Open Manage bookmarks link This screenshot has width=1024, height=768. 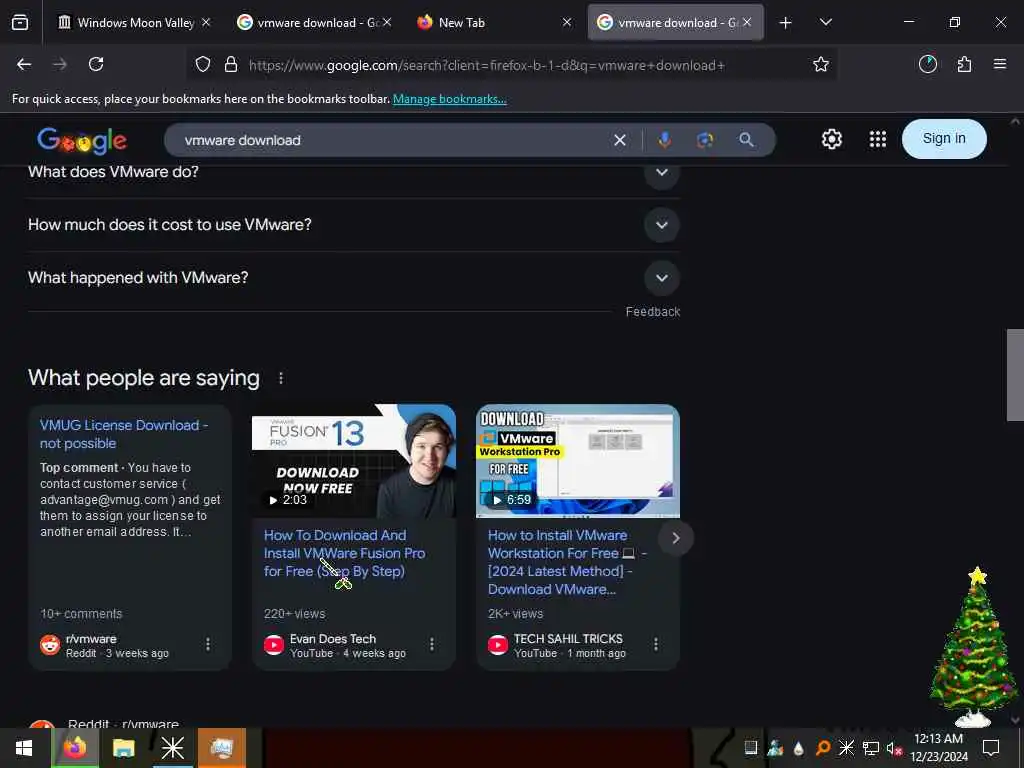click(449, 99)
